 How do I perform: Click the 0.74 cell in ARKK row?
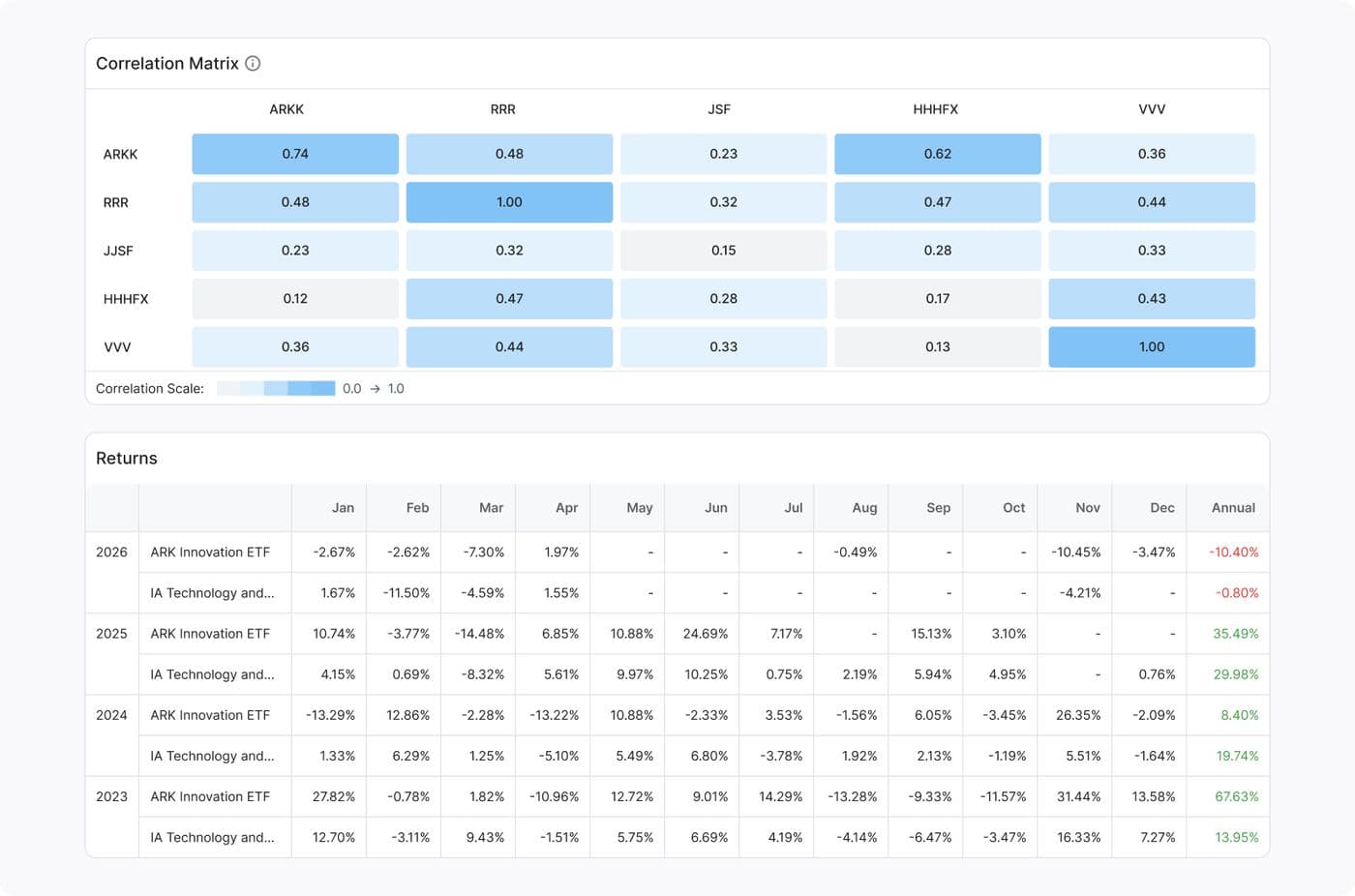[x=295, y=154]
